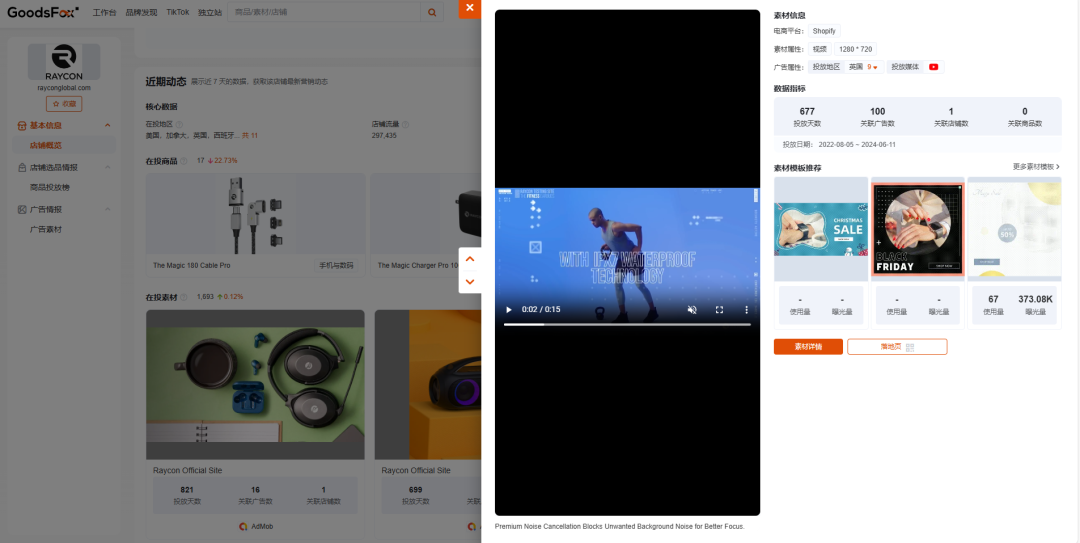This screenshot has height=543, width=1080.
Task: Select 广告素材 in sidebar
Action: 45,229
